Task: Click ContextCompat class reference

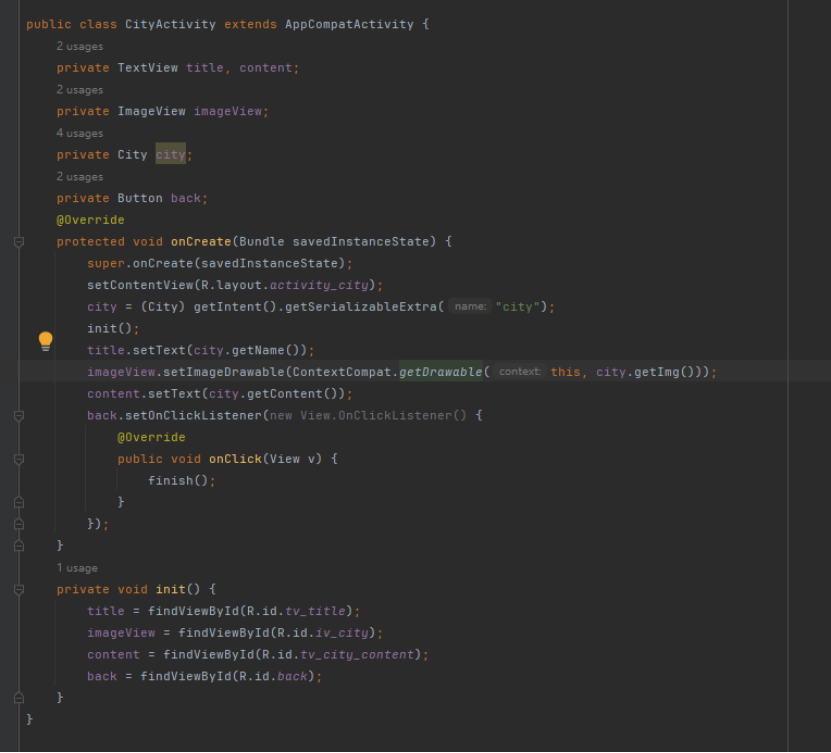Action: point(342,372)
